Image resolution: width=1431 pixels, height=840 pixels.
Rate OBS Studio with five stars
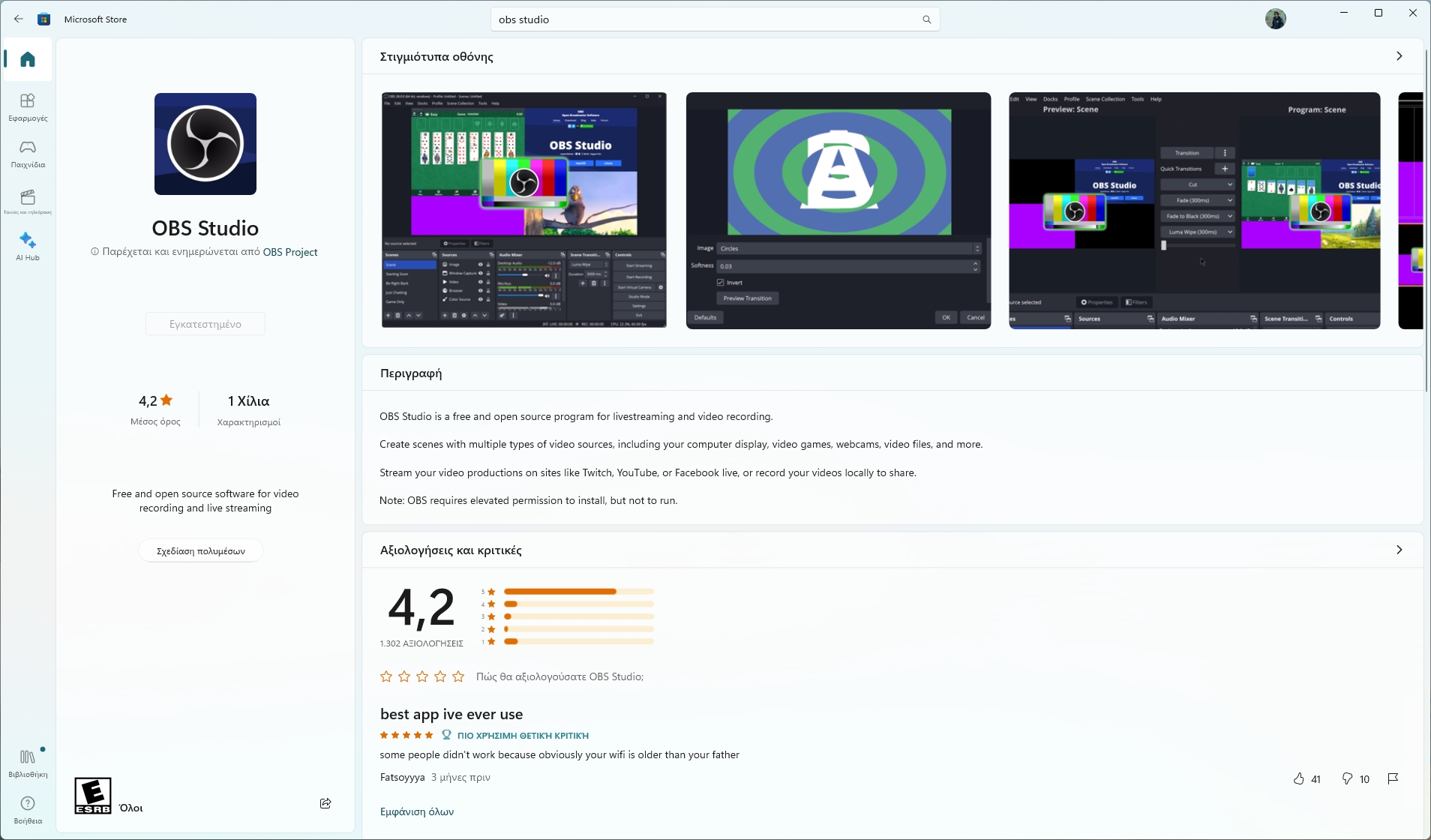point(459,676)
